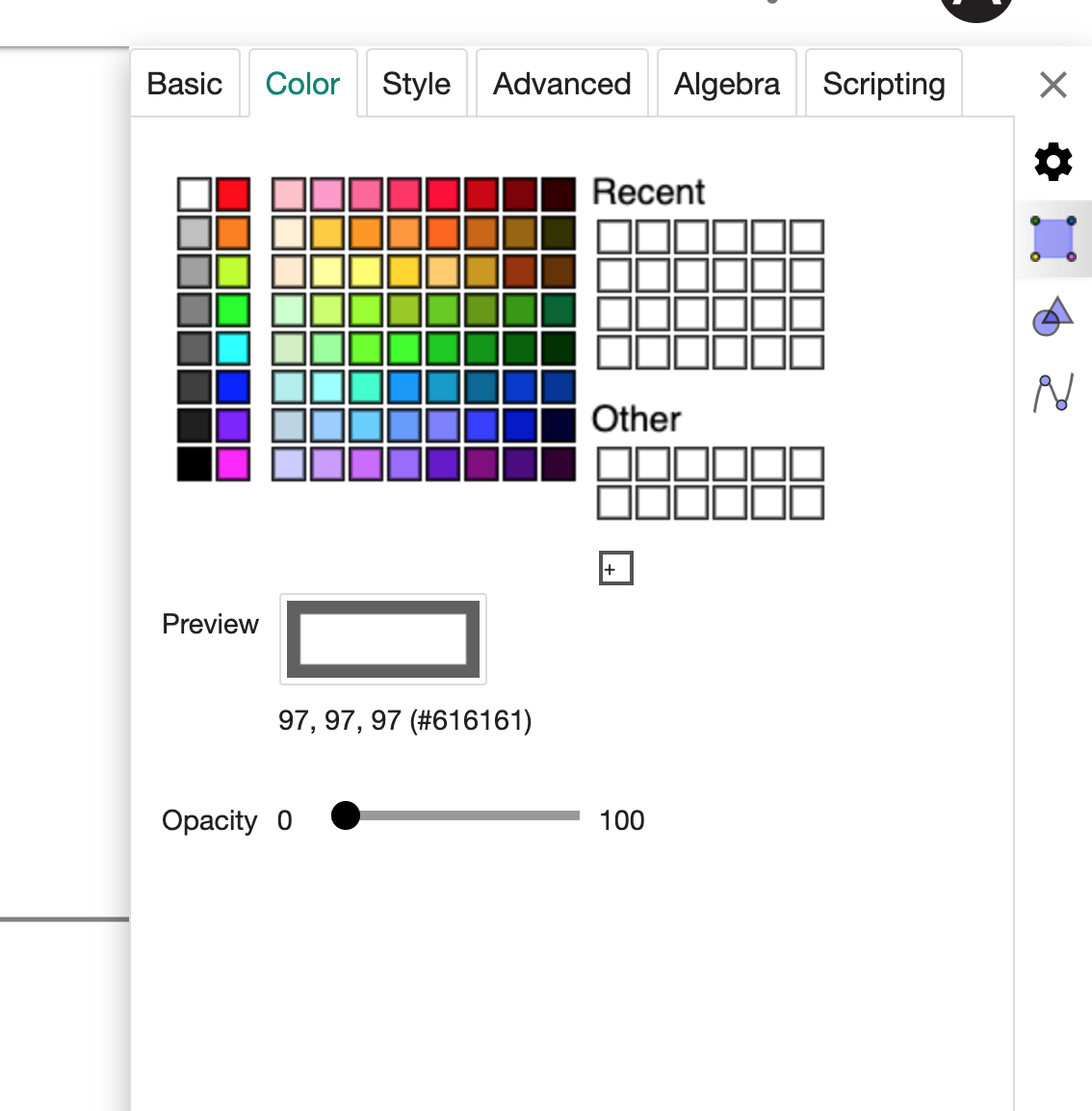Open the settings gear icon
Image resolution: width=1092 pixels, height=1111 pixels.
click(1053, 162)
